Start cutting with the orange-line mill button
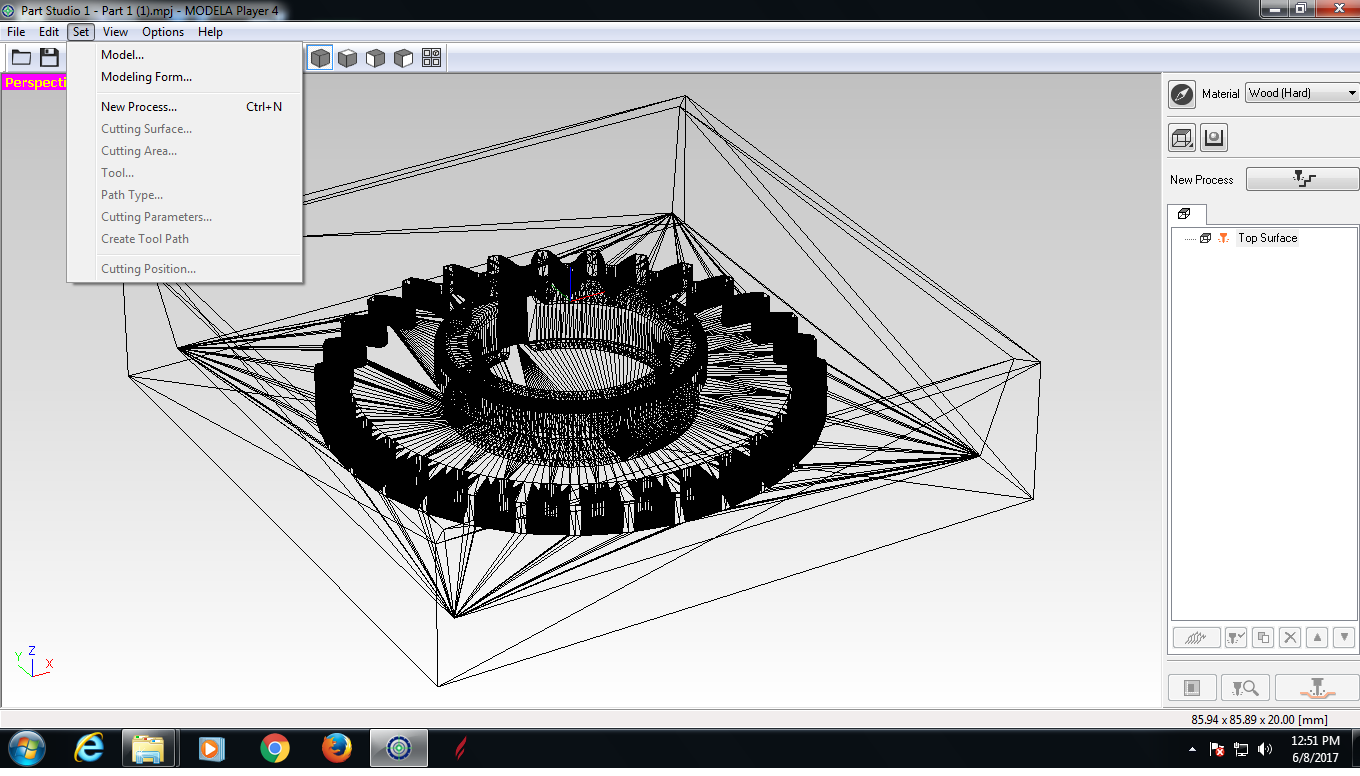This screenshot has width=1360, height=776. pyautogui.click(x=1316, y=688)
